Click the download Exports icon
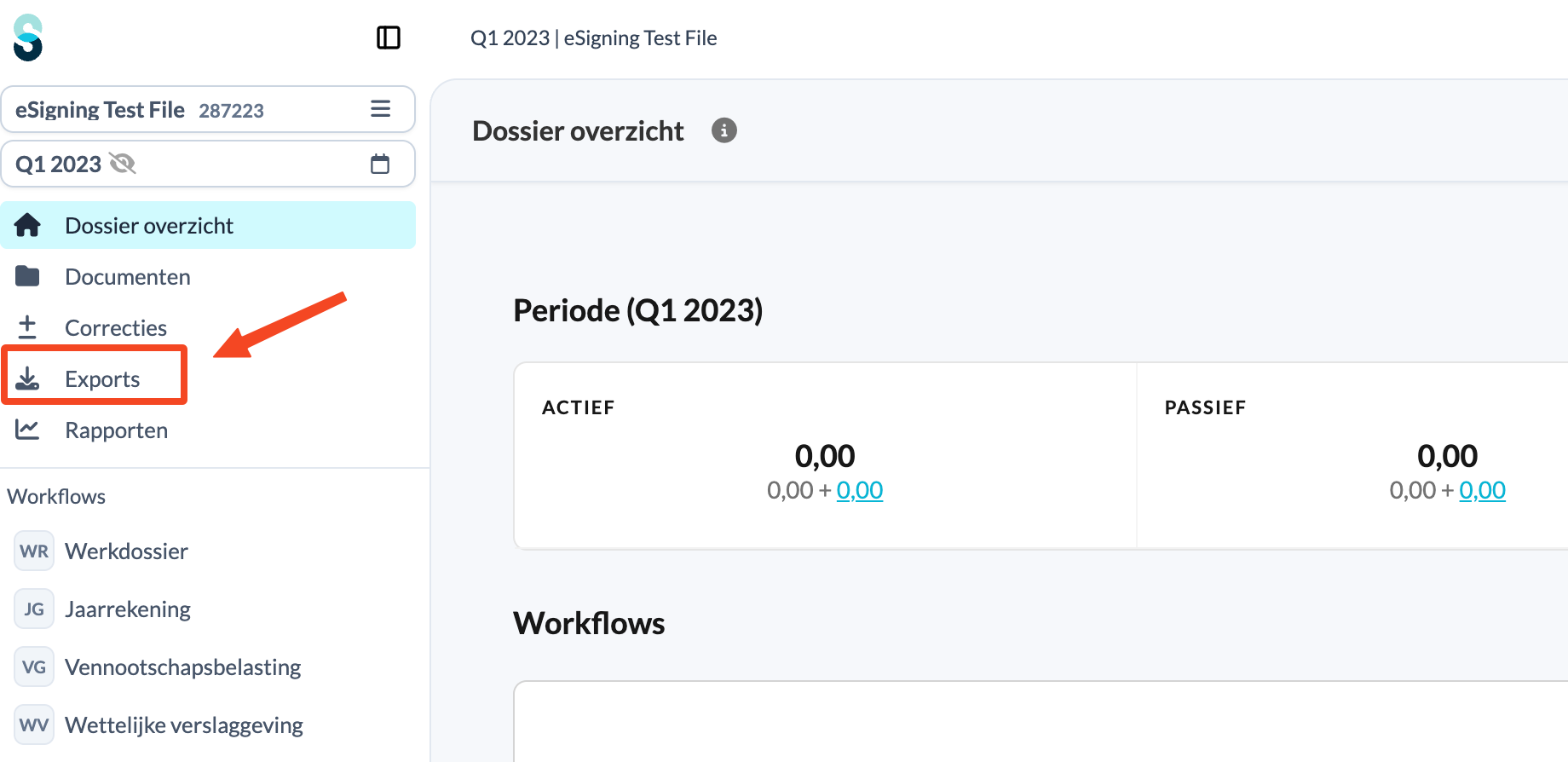The width and height of the screenshot is (1568, 762). tap(27, 378)
